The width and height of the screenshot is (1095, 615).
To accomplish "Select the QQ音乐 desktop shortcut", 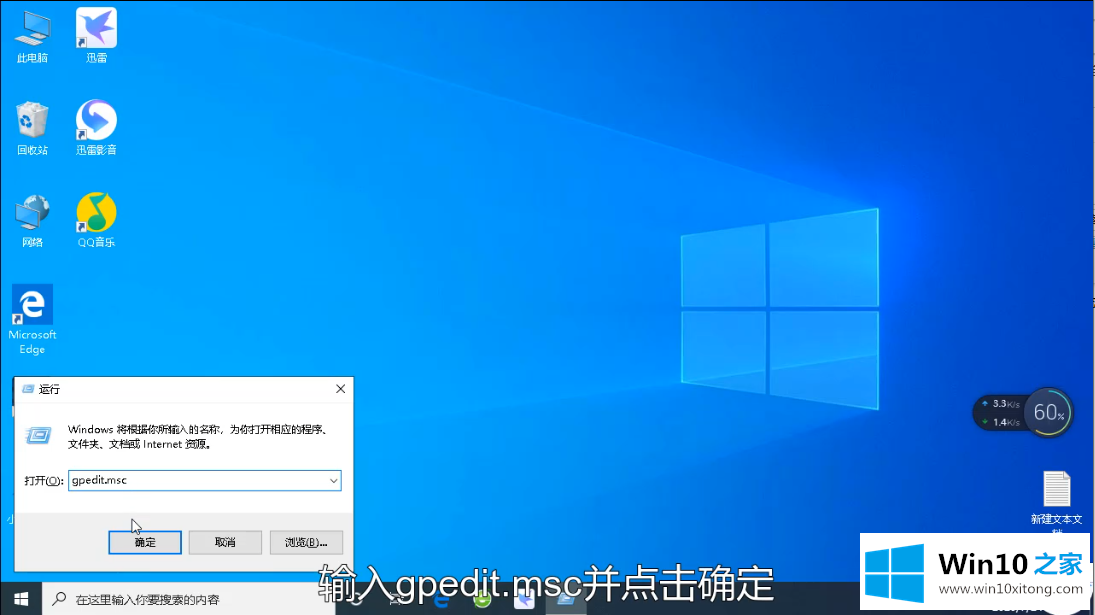I will 96,220.
